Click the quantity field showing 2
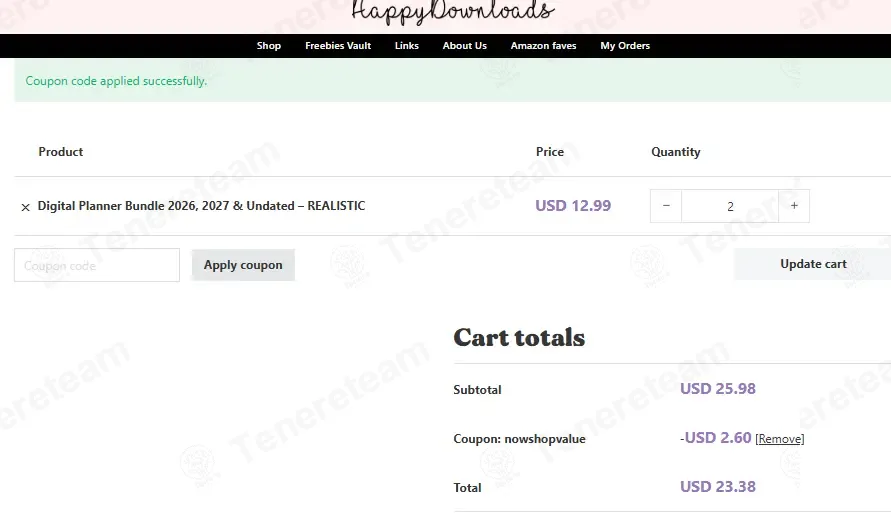 [730, 206]
